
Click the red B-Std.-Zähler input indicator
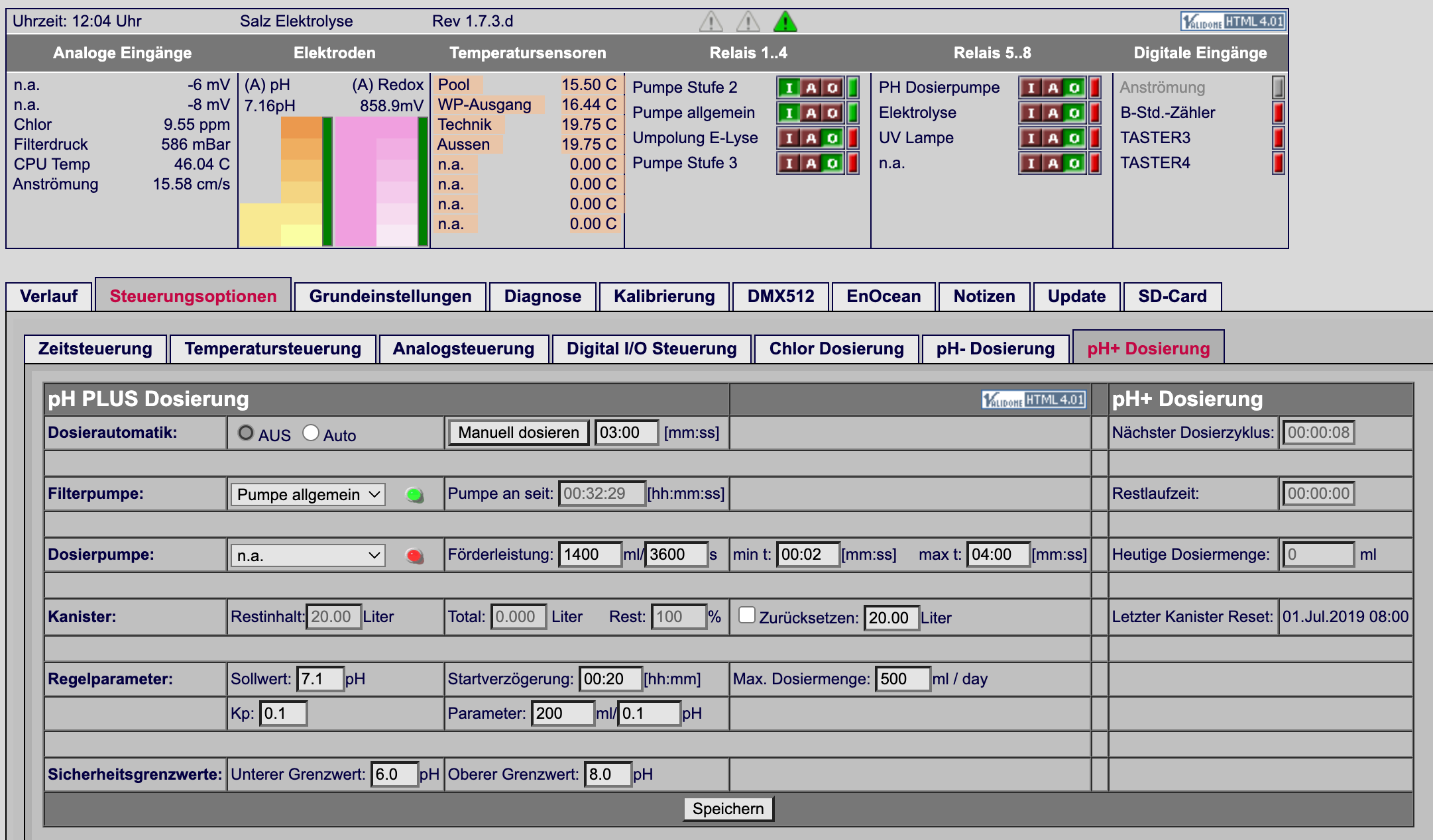pos(1279,113)
